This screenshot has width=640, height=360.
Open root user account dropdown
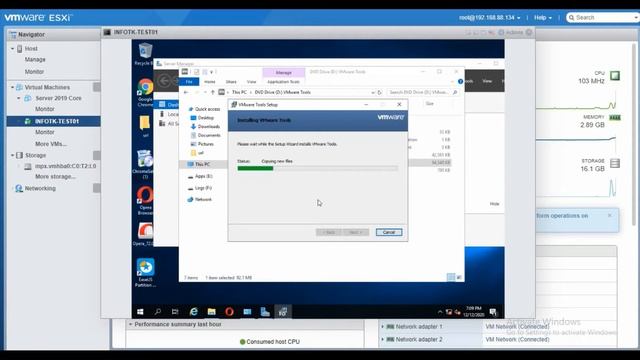(x=489, y=18)
